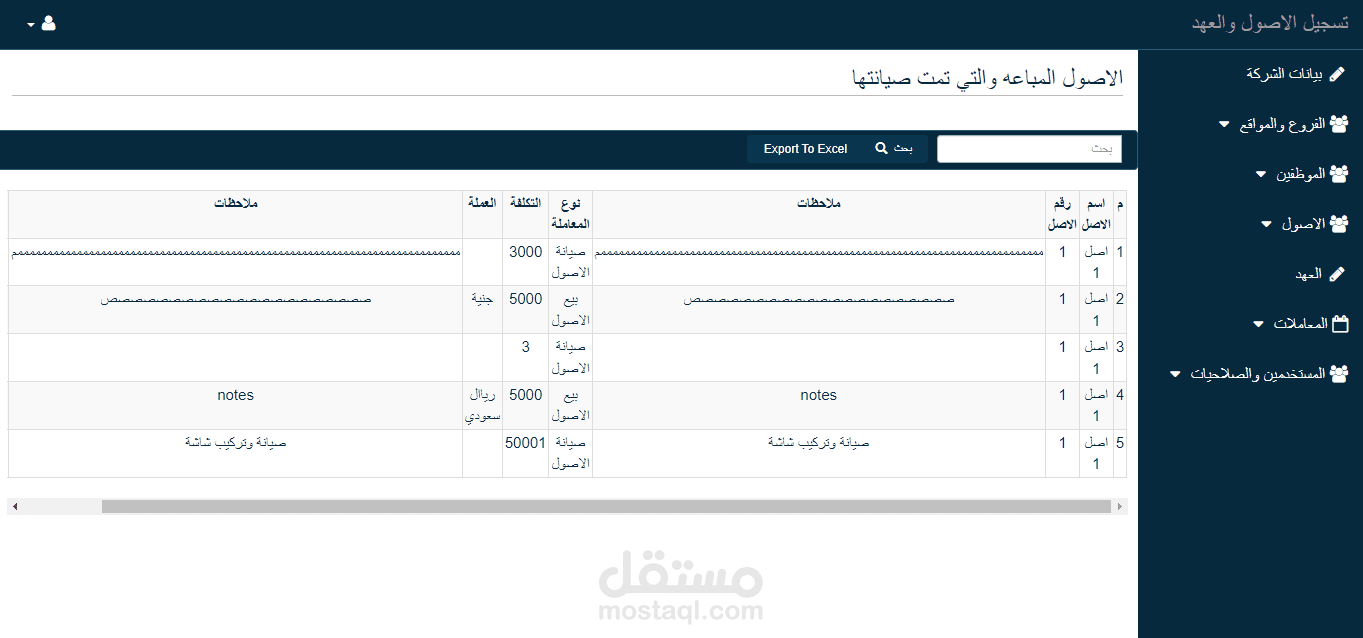Click the pencil icon next to بيانات الشركة
Image resolution: width=1363 pixels, height=638 pixels.
click(1338, 74)
